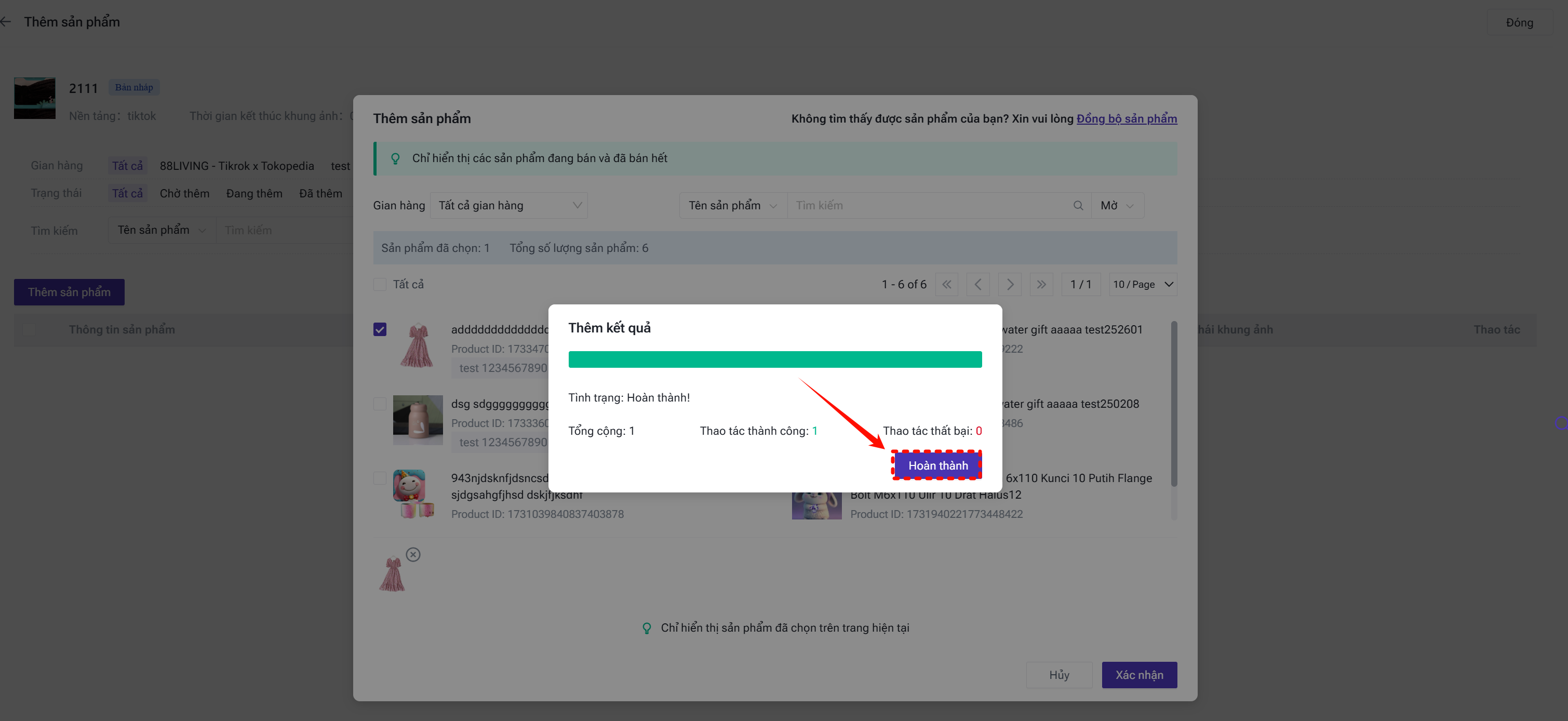Click the search magnifier icon in dialog
Screen dimensions: 1568x721
click(x=1077, y=206)
